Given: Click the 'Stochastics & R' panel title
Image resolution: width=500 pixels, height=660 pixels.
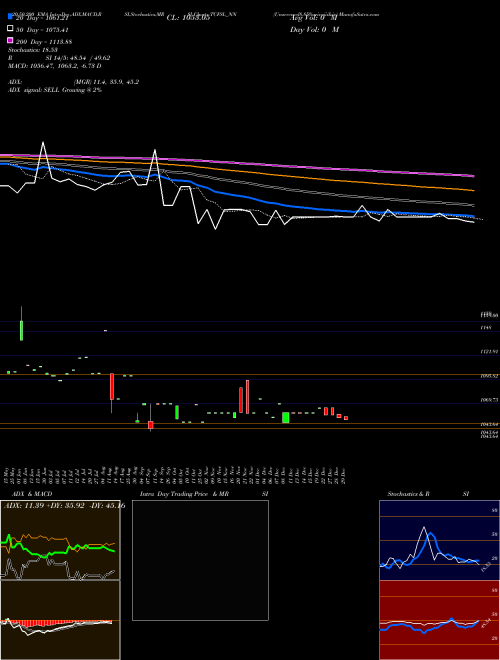Looking at the screenshot, I should tap(408, 494).
